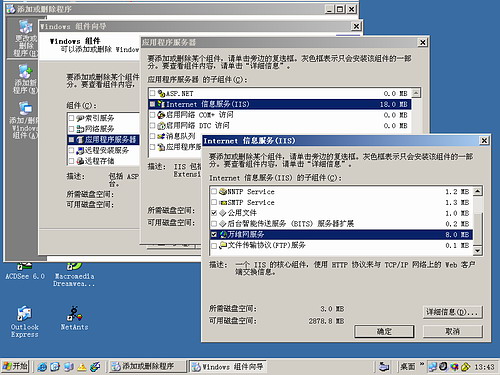The height and width of the screenshot is (375, 500).
Task: Uncheck the 万维网服务 checkbox
Action: [x=214, y=234]
